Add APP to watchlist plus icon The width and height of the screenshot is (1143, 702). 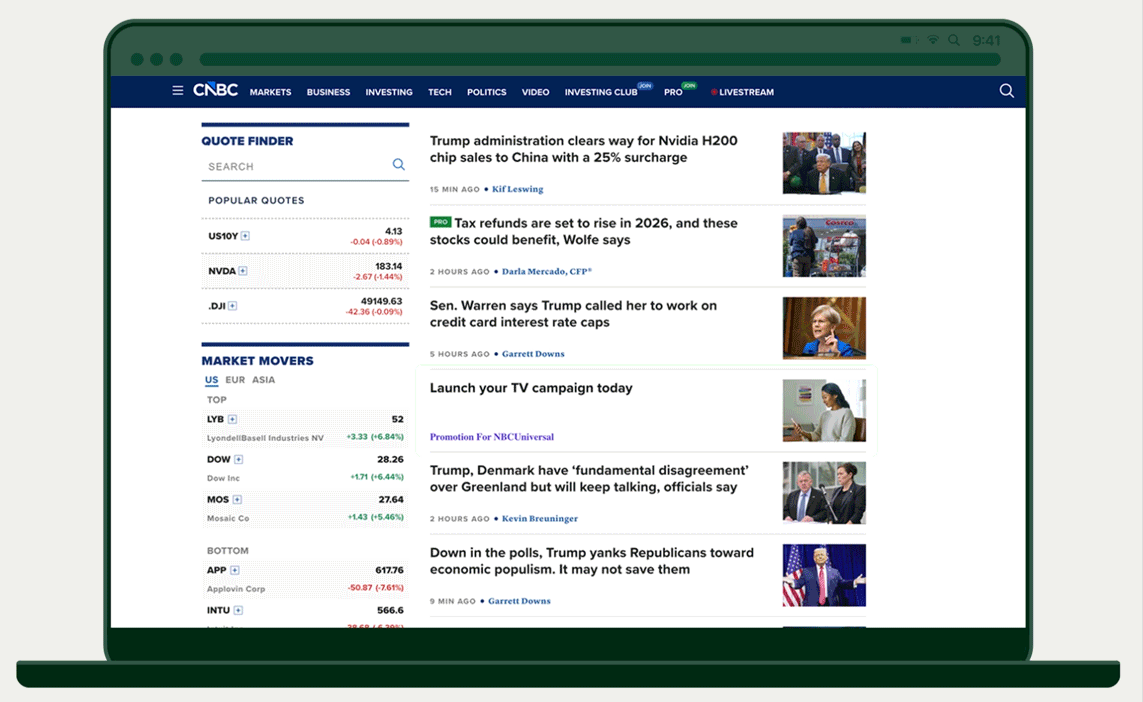(x=235, y=570)
